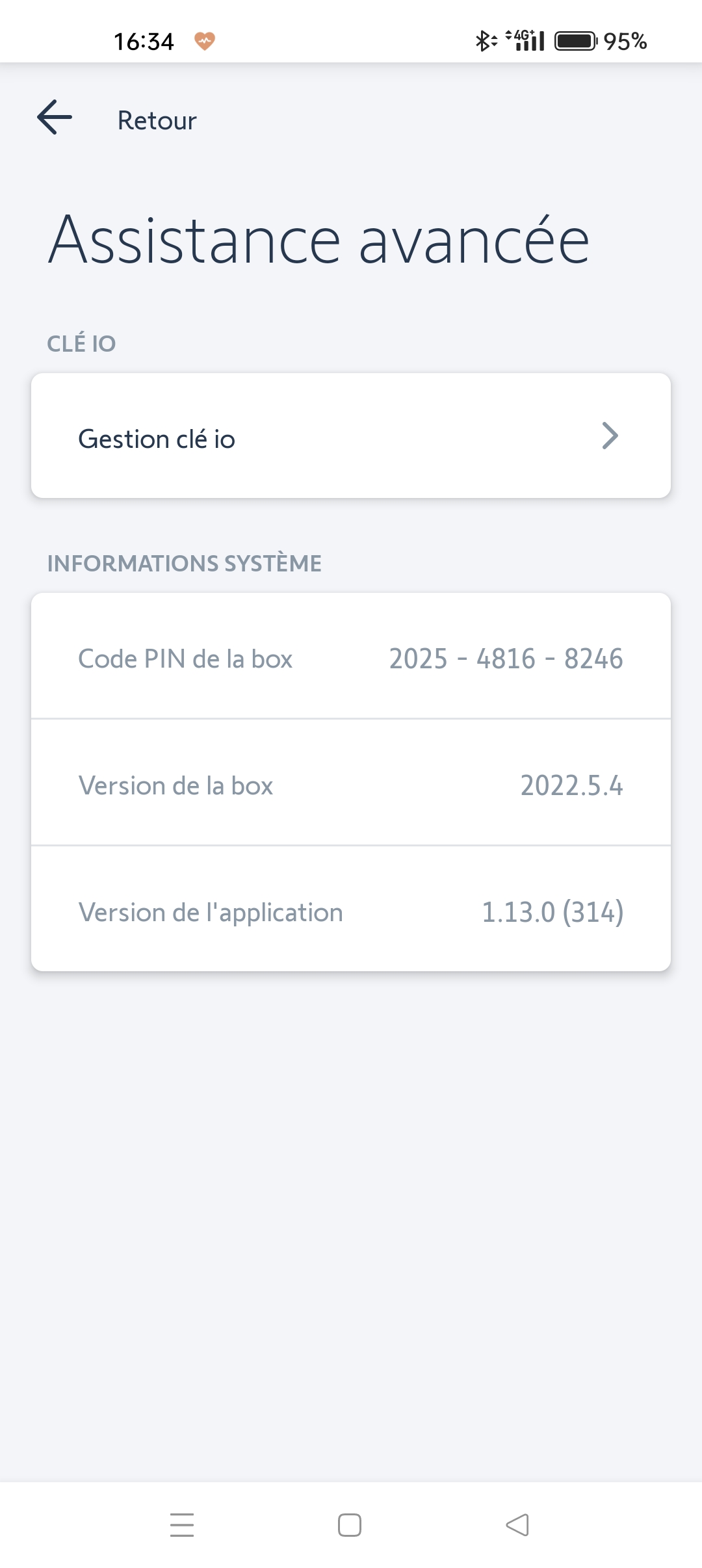
Task: Tap the back arrow icon
Action: (x=55, y=118)
